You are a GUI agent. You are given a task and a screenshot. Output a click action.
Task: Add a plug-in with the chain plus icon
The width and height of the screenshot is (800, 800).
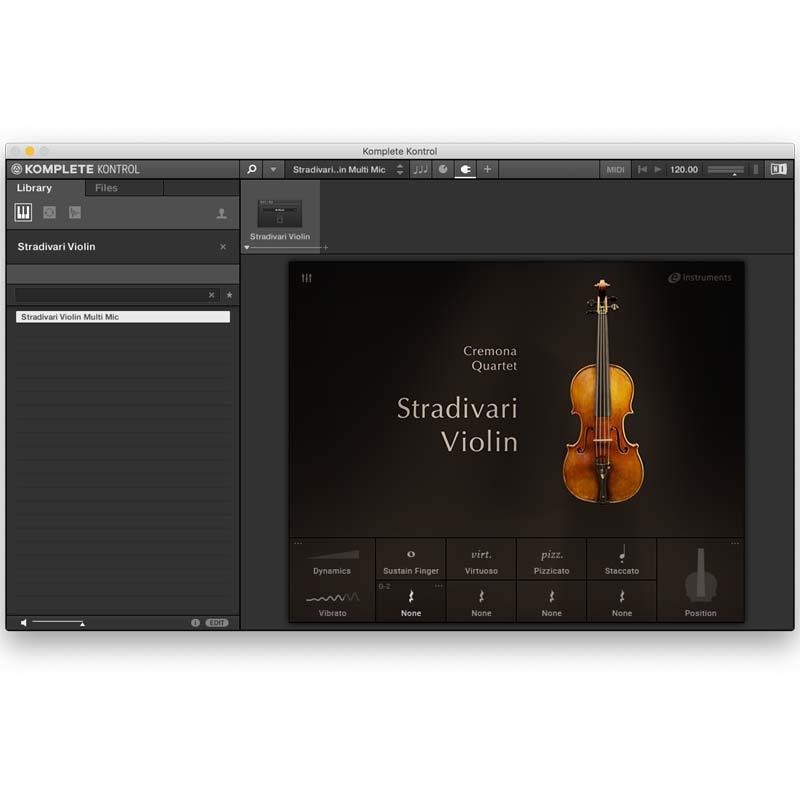coord(326,247)
